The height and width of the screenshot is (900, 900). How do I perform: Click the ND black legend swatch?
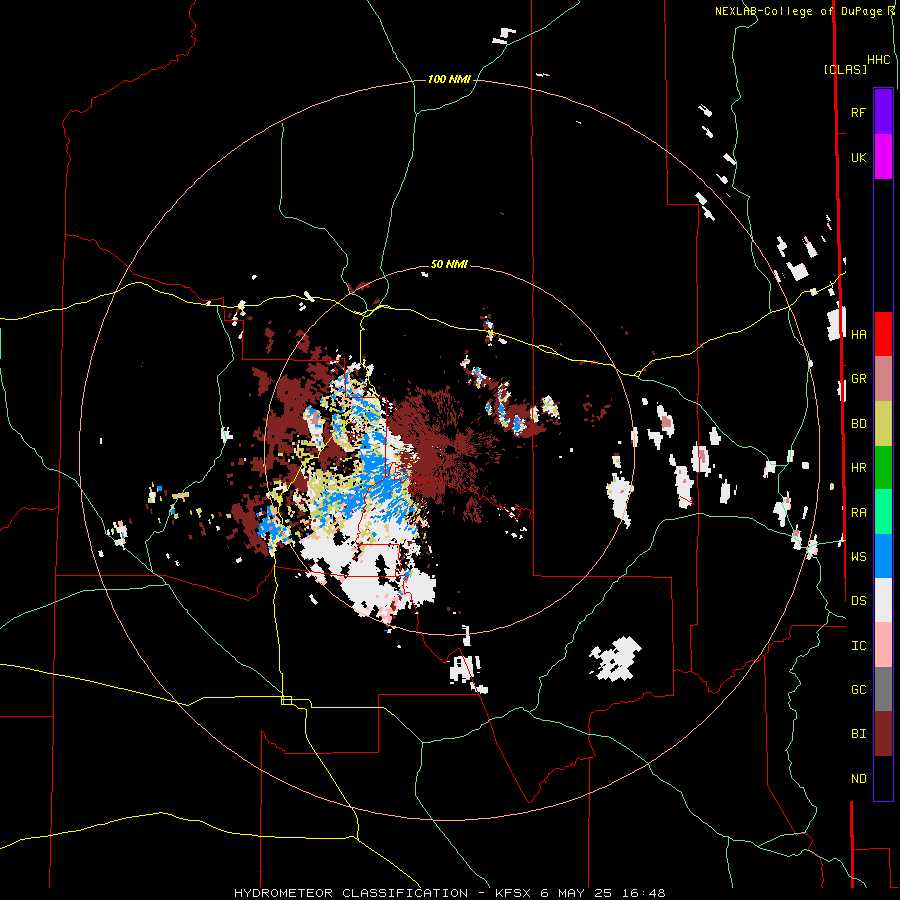[x=883, y=778]
